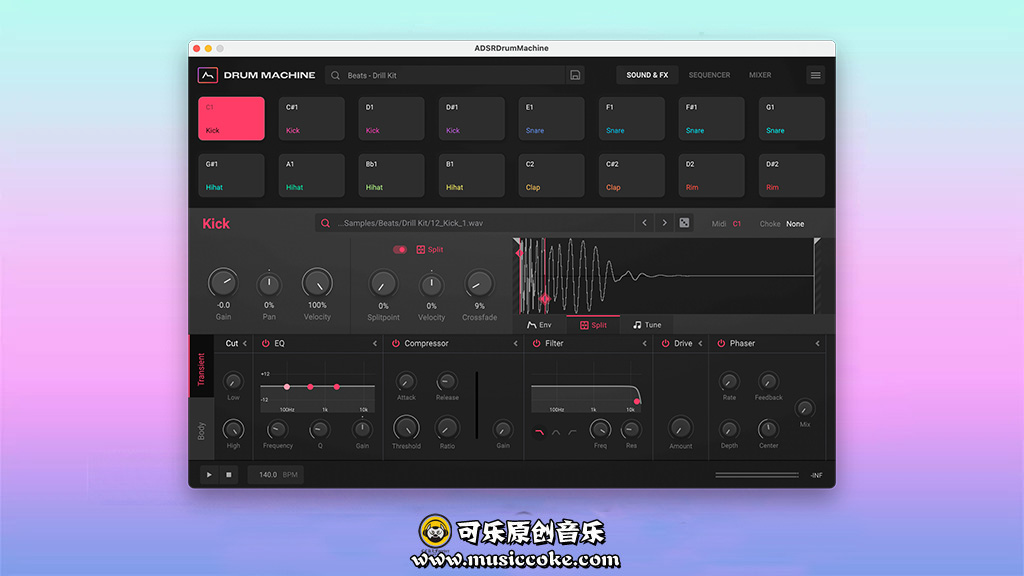Collapse the Drive section chevron
Image resolution: width=1024 pixels, height=576 pixels.
700,344
